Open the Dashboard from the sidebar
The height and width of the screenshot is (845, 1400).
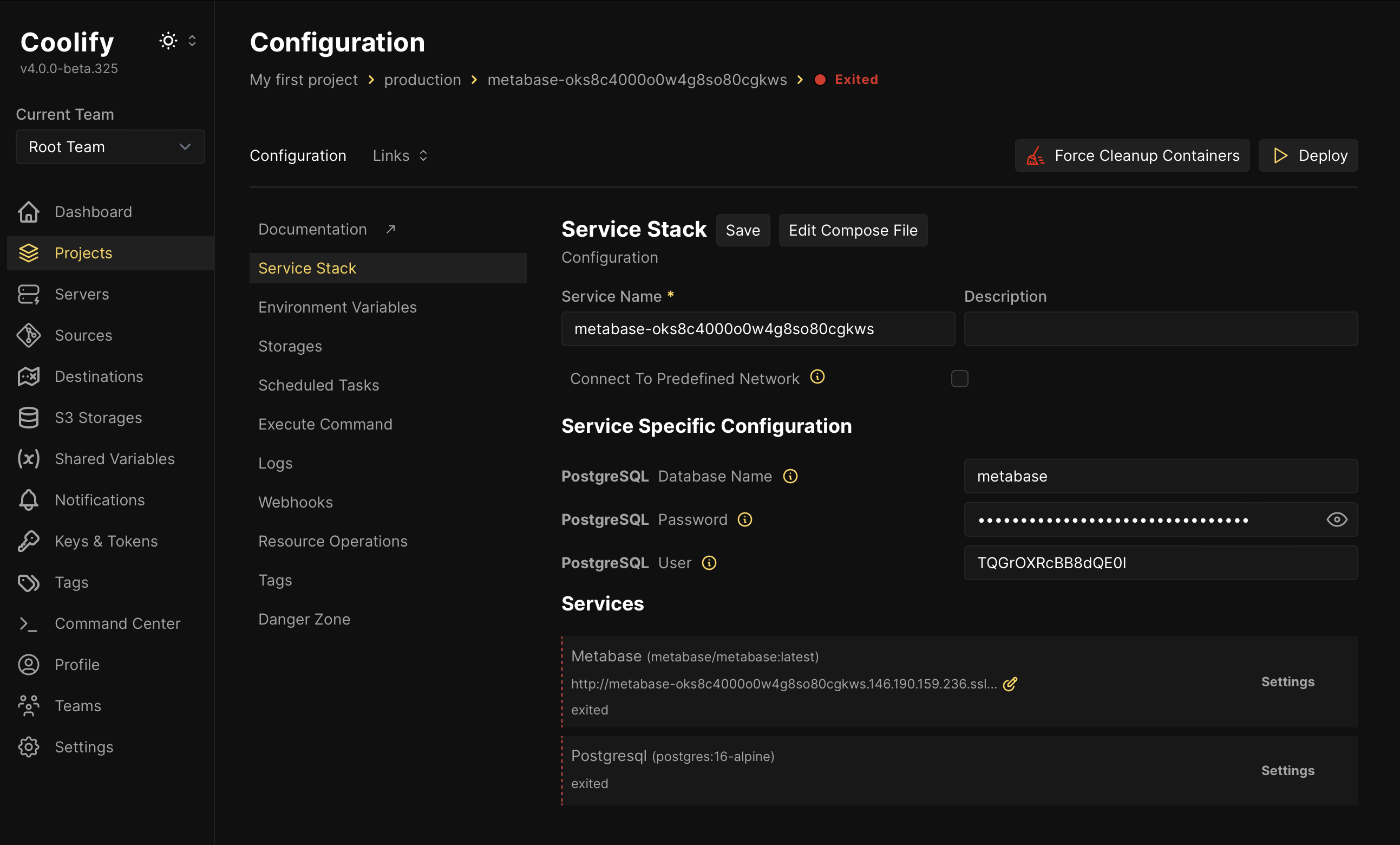93,212
